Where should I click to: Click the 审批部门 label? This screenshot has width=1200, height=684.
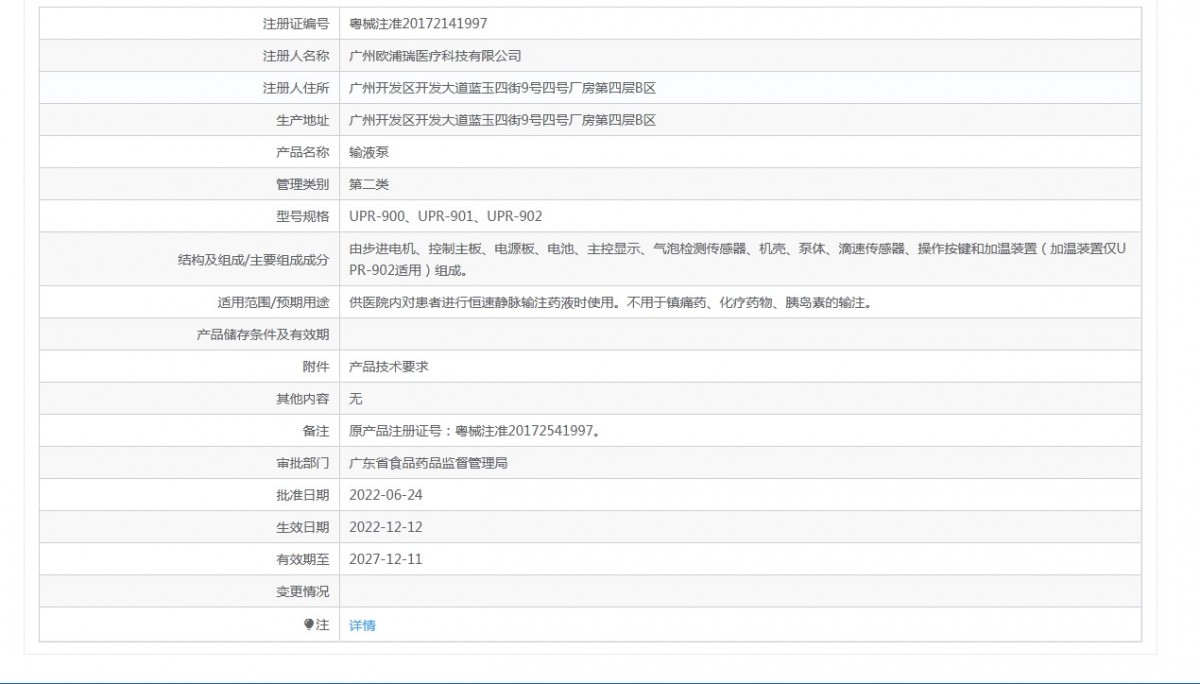click(302, 463)
